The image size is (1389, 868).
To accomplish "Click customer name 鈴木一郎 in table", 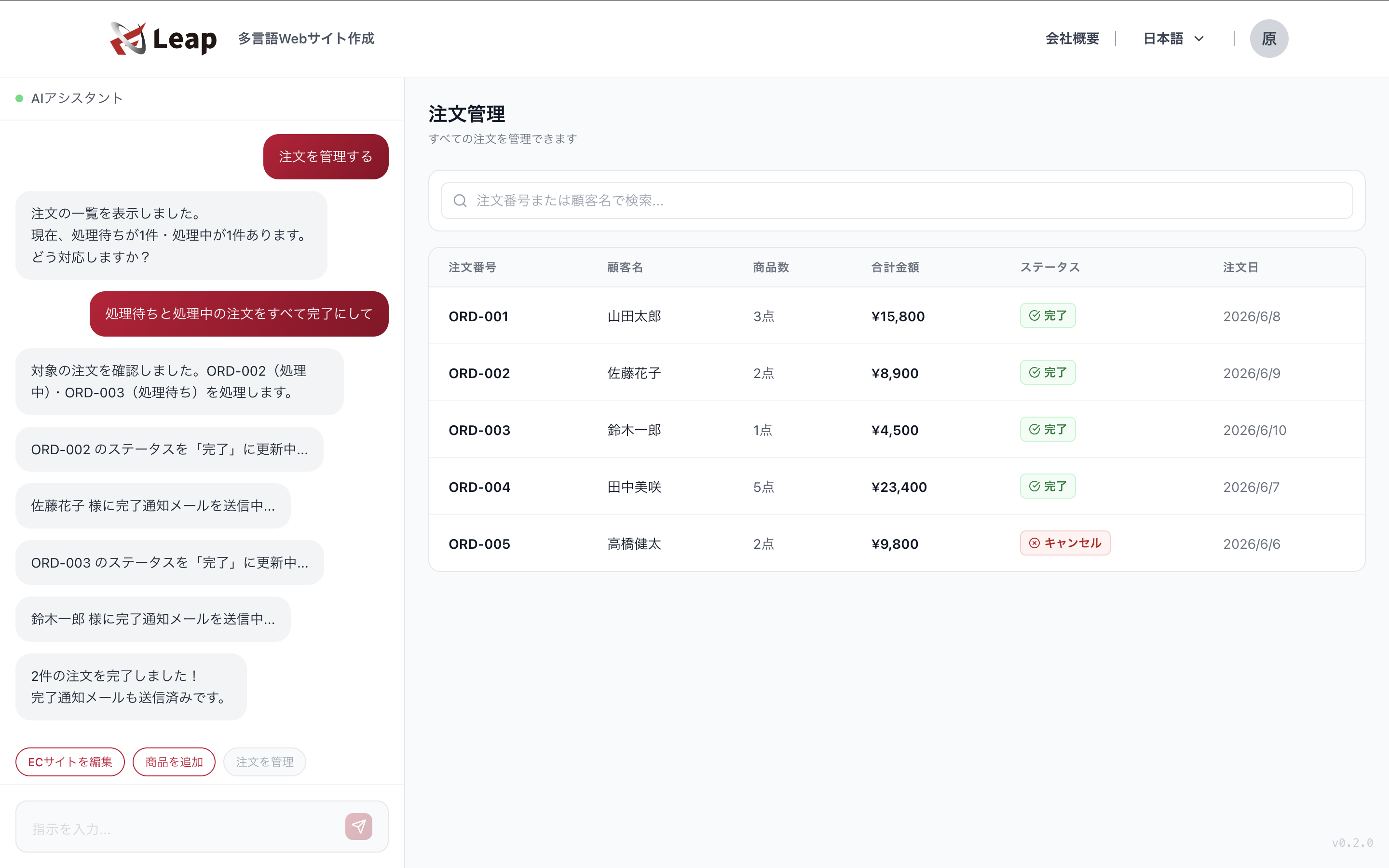I will (x=634, y=430).
